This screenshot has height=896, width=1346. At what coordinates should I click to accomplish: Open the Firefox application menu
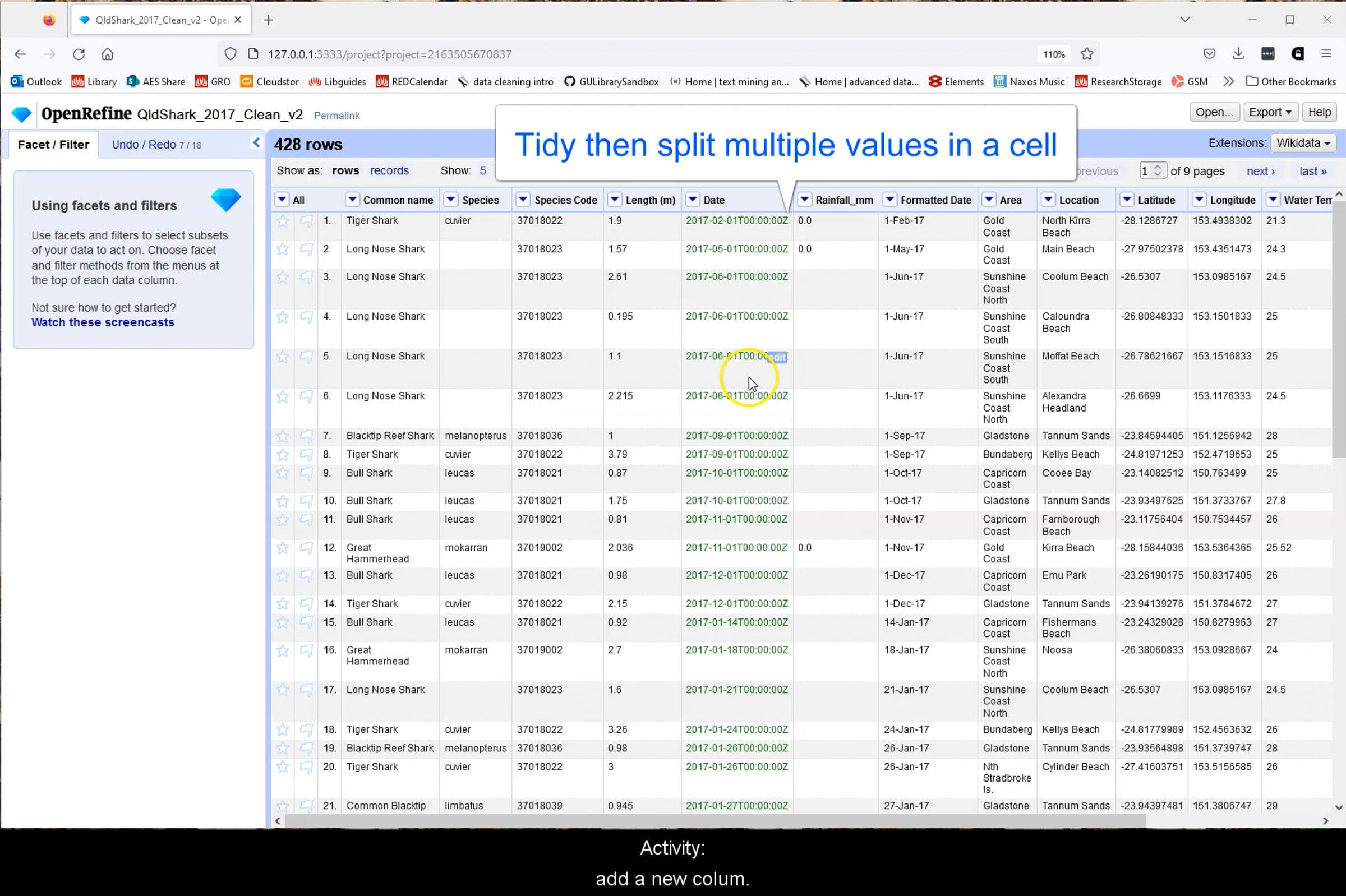click(x=1326, y=54)
